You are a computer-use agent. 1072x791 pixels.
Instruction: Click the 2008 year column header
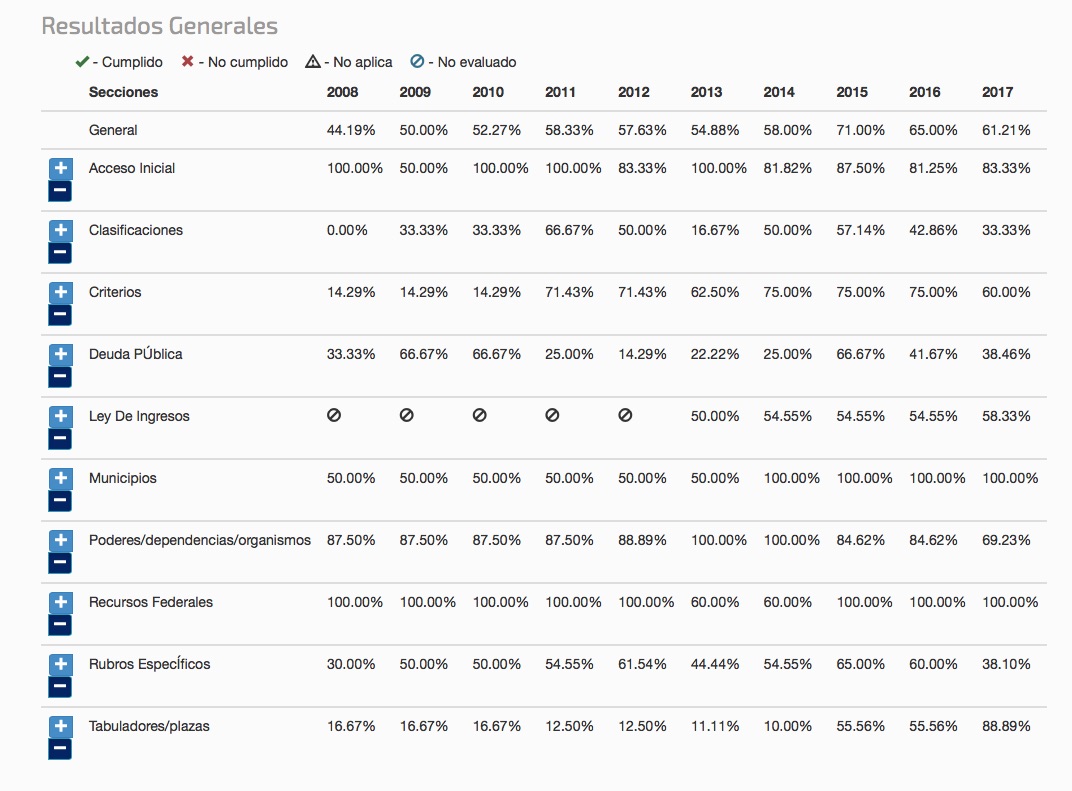click(x=342, y=92)
